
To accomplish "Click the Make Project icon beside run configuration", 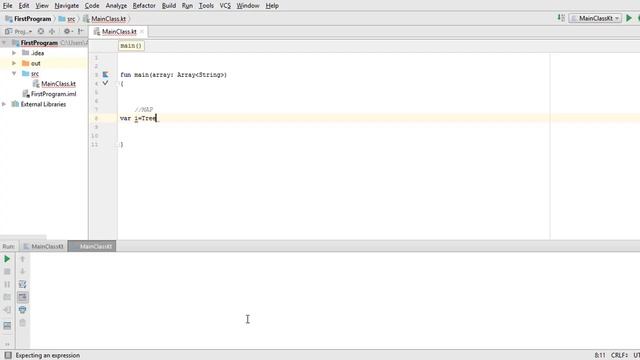I will click(561, 18).
